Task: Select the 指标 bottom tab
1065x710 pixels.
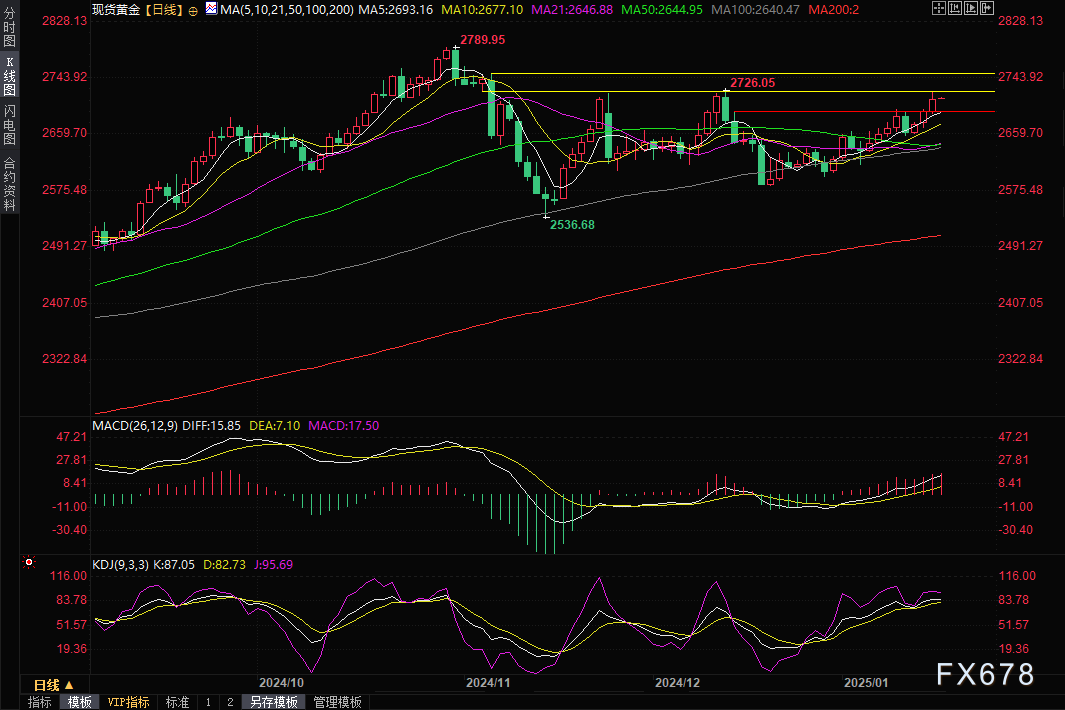Action: [40, 702]
